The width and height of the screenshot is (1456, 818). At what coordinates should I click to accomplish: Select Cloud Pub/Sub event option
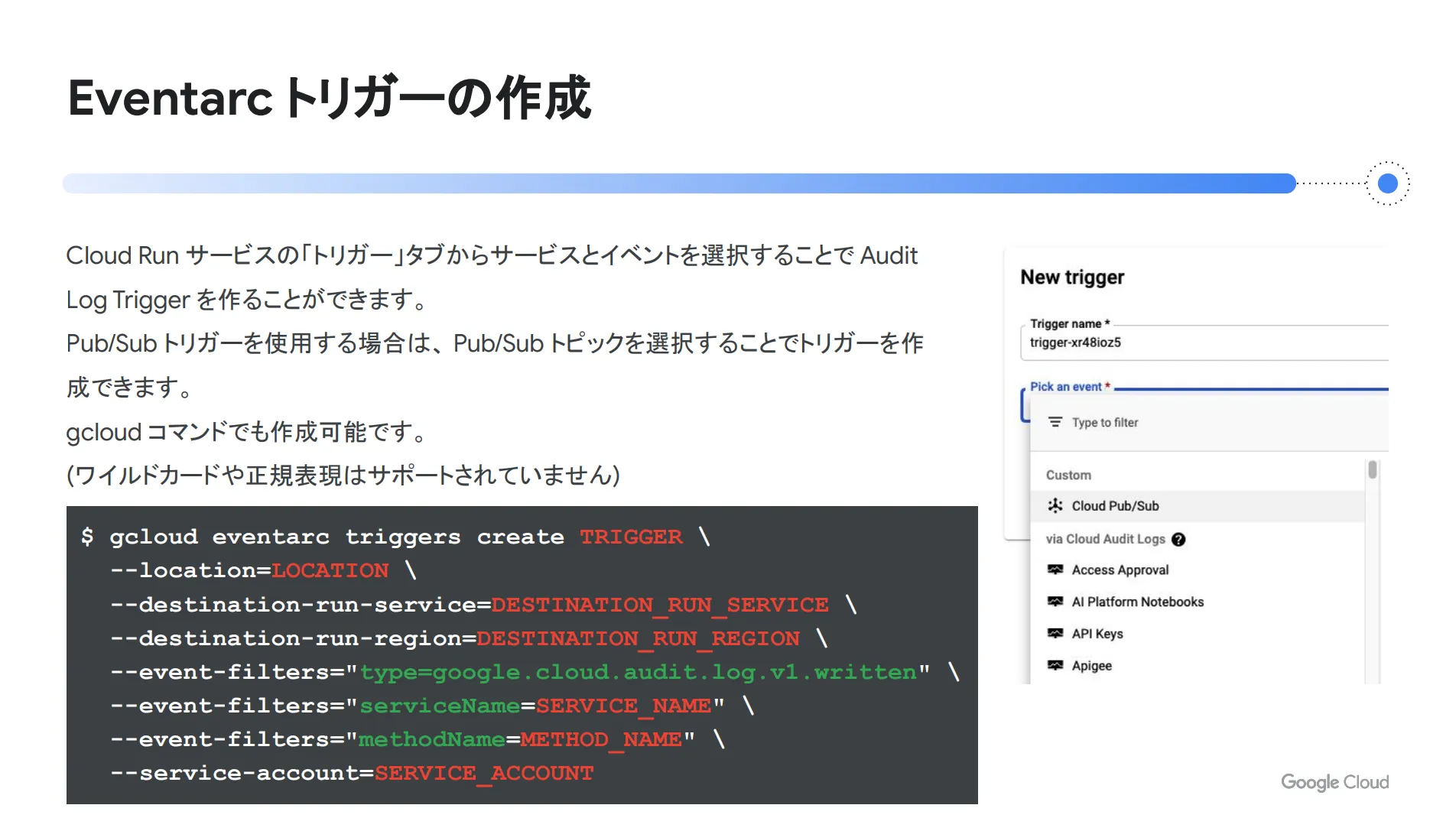coord(1198,506)
